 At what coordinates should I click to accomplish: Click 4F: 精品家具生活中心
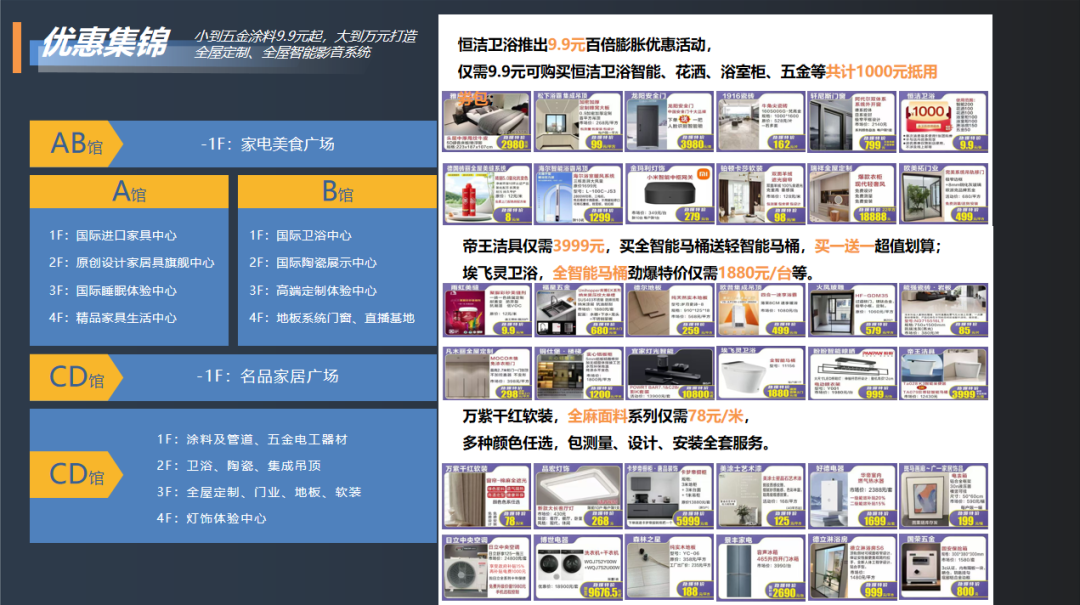(113, 318)
